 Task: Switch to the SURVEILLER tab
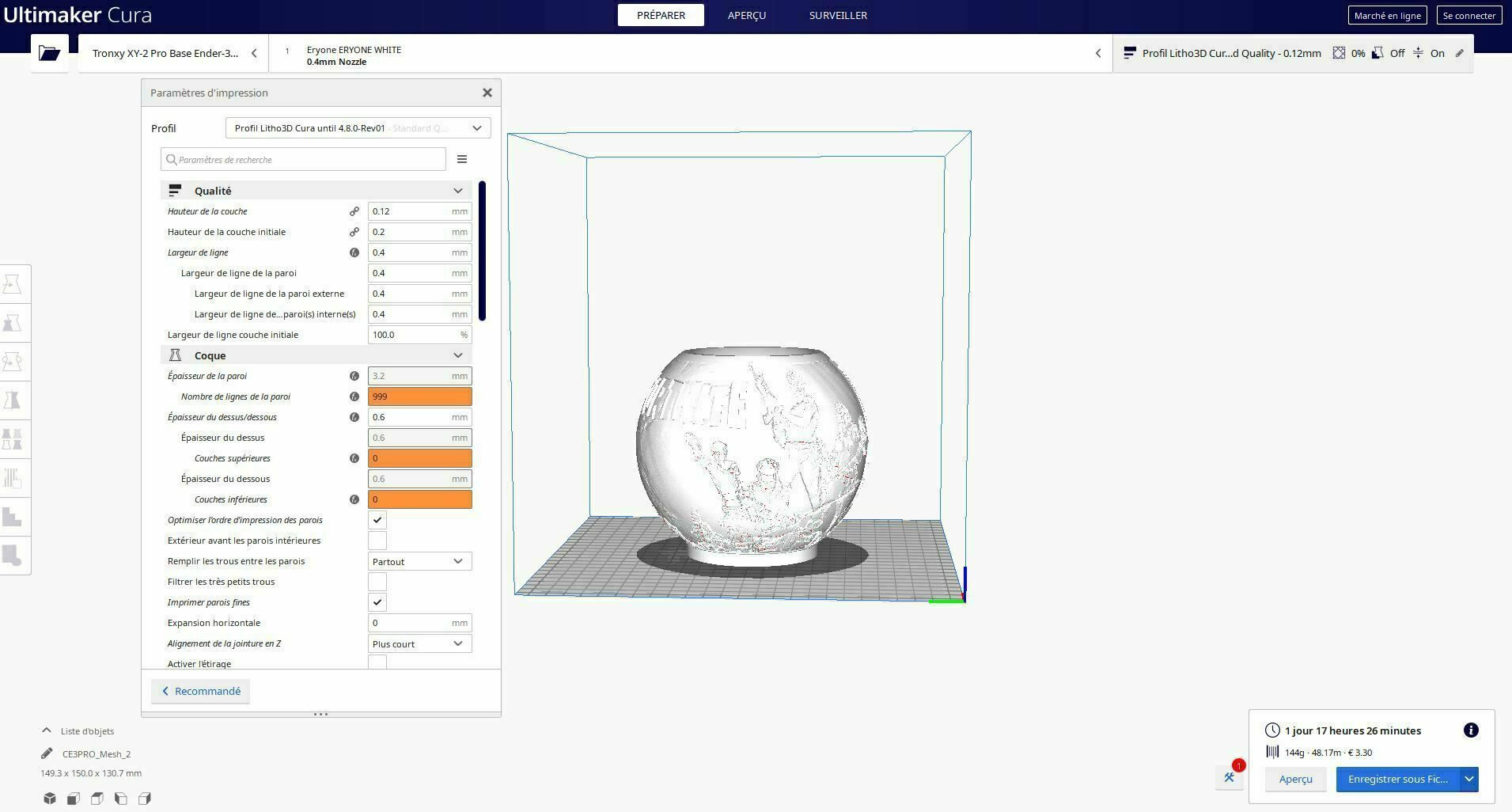pyautogui.click(x=838, y=14)
